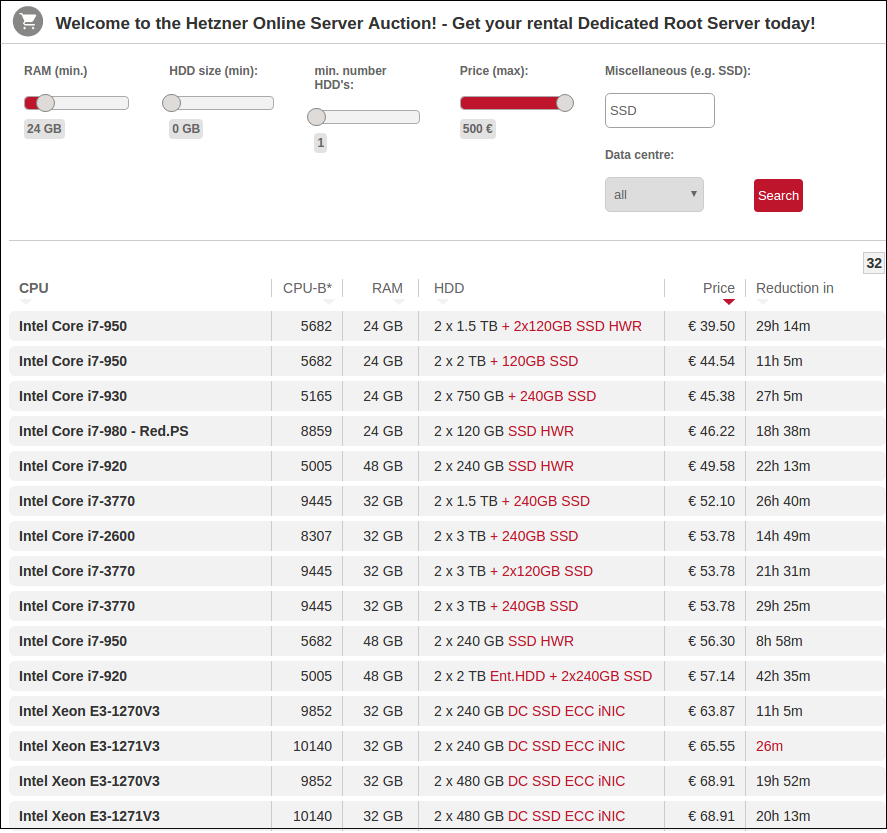Select the Intel Core i7-3770 row priced € 52.10

(x=447, y=502)
